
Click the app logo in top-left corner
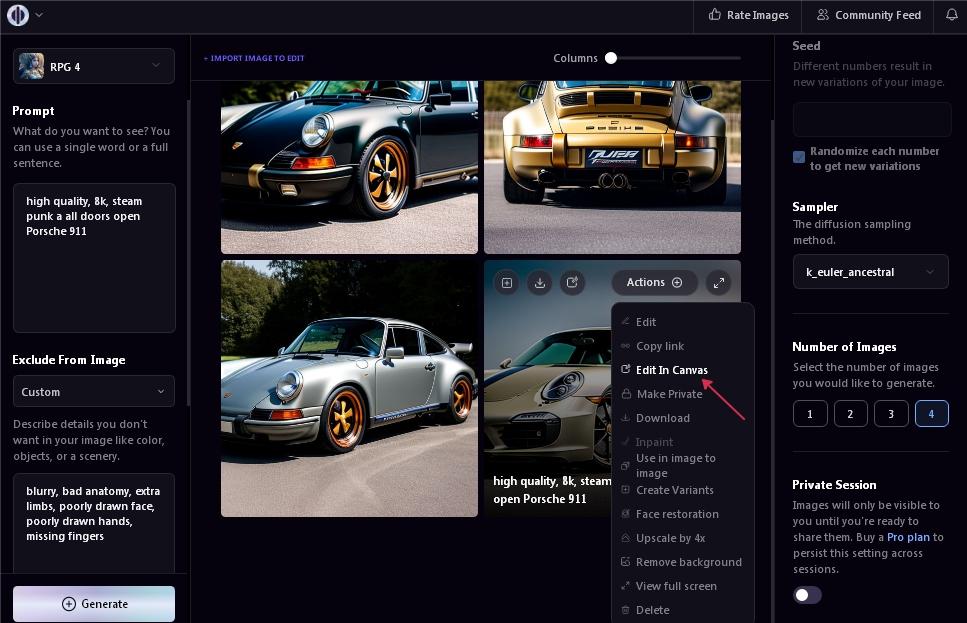click(18, 15)
